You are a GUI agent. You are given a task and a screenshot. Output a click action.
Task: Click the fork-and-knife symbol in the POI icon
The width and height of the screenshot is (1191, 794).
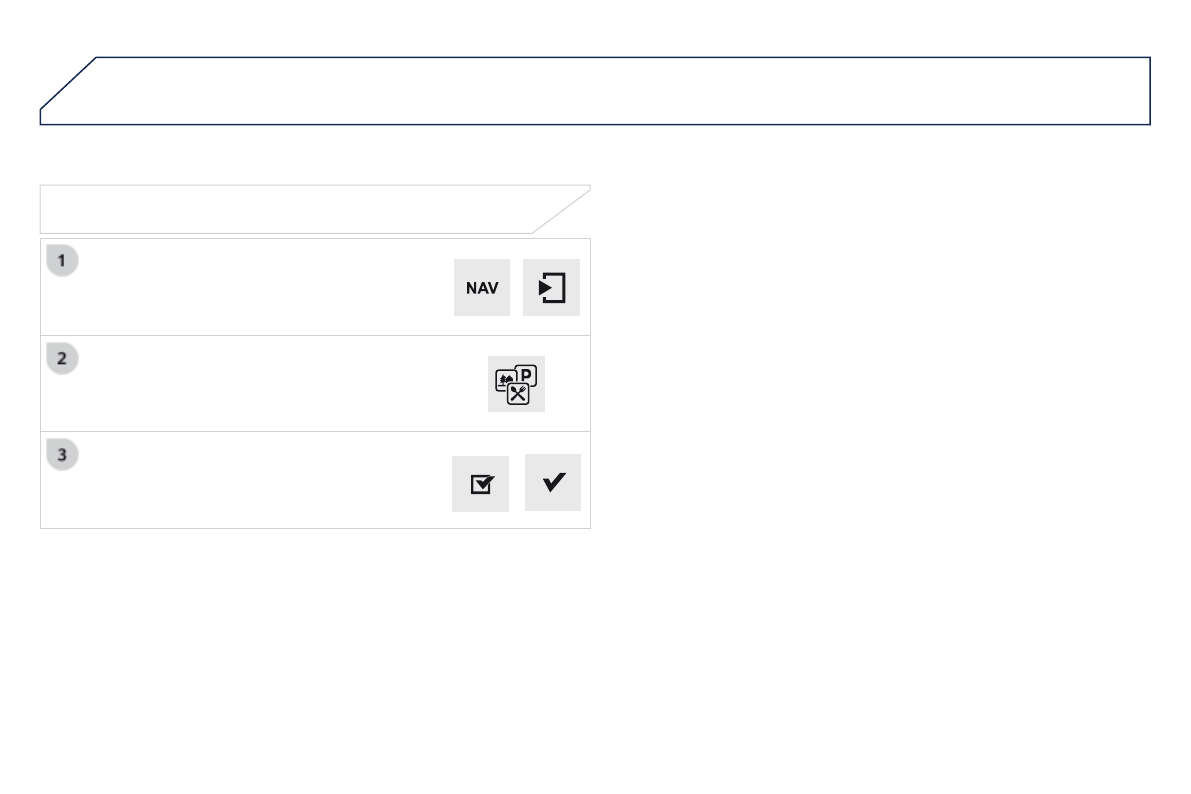pos(518,393)
